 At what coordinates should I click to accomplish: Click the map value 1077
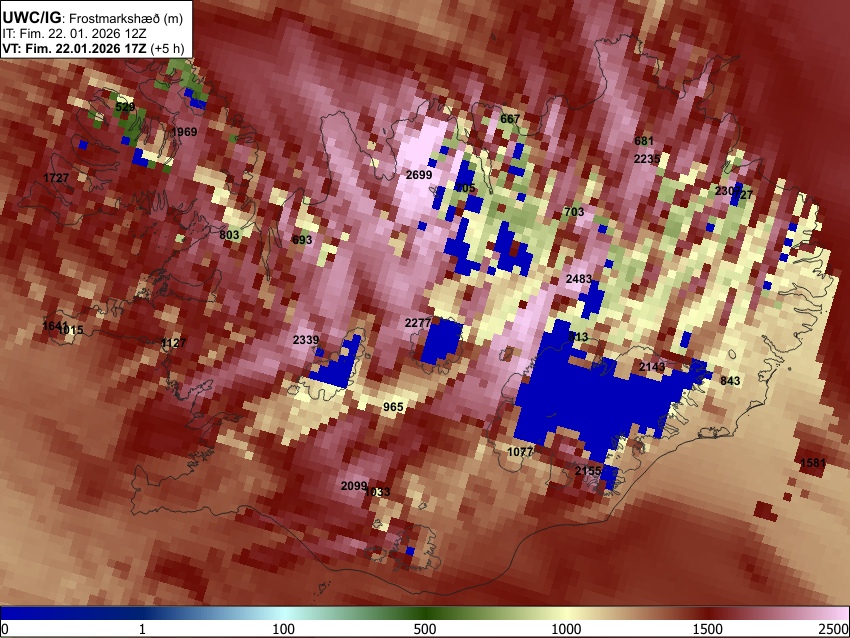tap(520, 452)
